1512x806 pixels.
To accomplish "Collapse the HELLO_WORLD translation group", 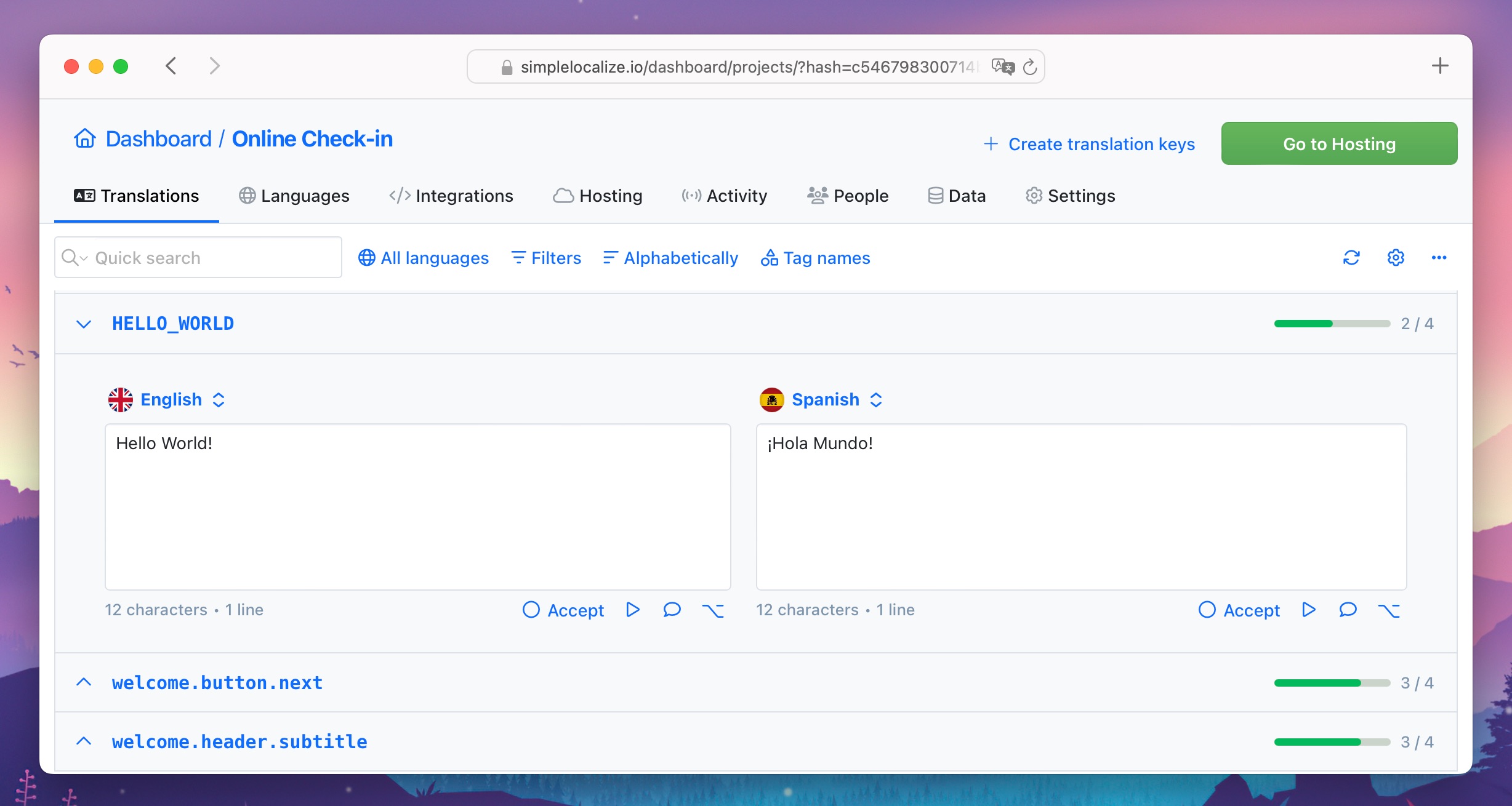I will coord(85,322).
